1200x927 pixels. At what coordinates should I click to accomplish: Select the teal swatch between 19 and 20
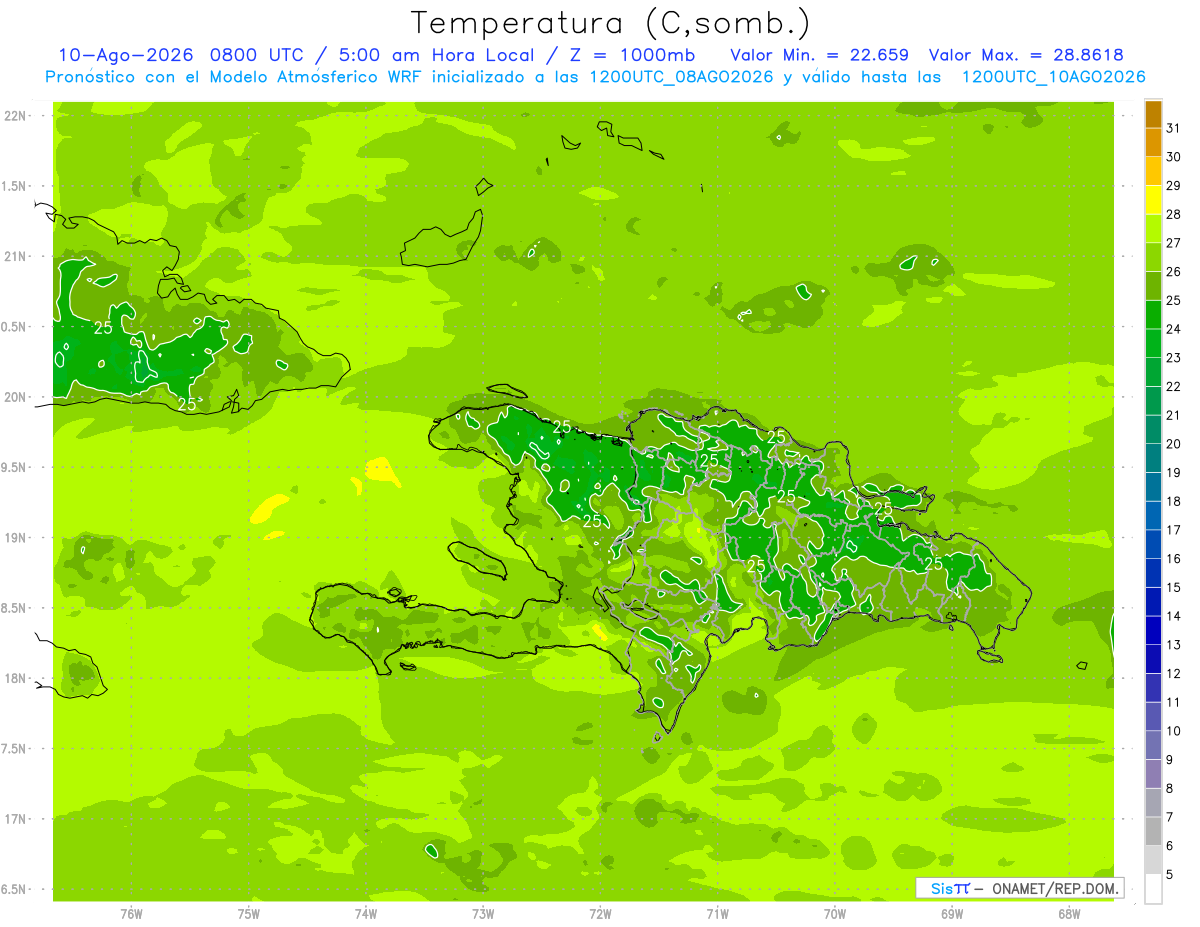point(1153,459)
